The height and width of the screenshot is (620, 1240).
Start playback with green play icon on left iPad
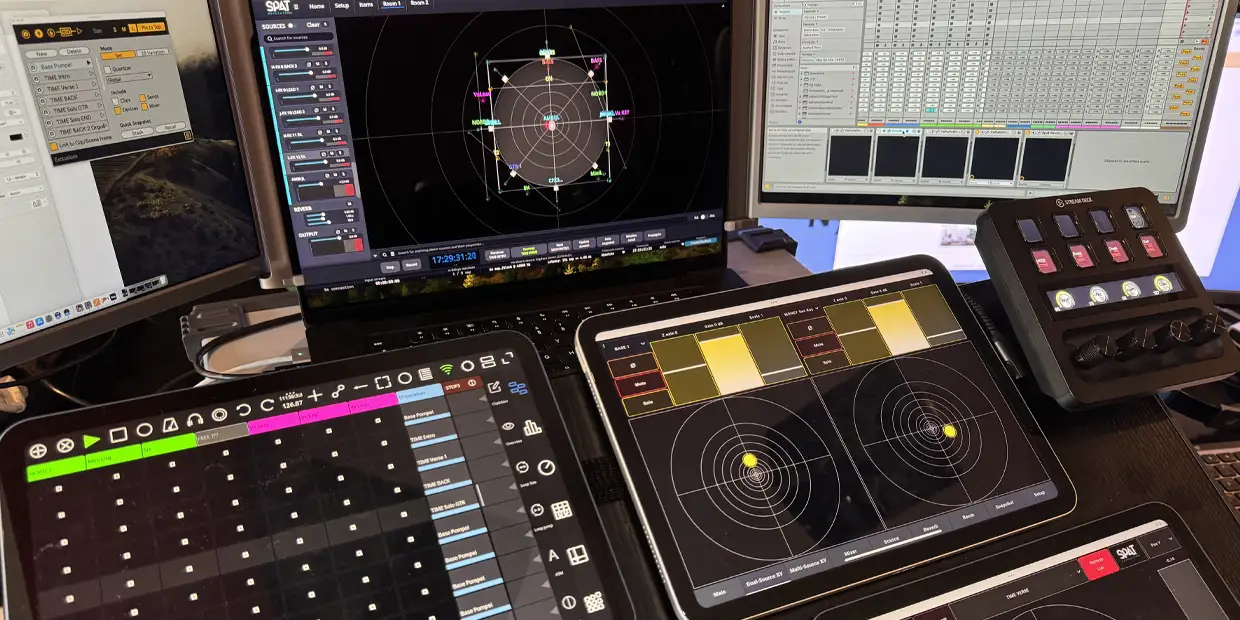click(x=92, y=440)
